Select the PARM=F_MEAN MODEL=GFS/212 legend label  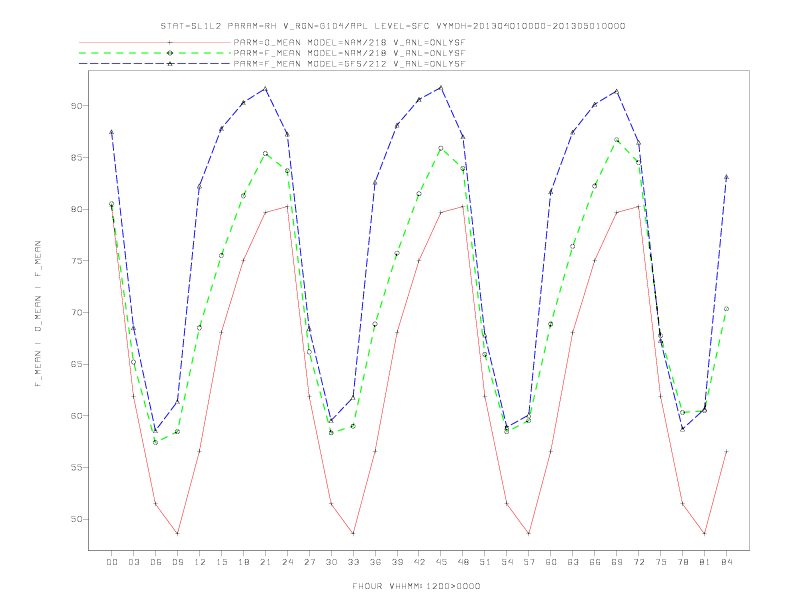point(349,64)
